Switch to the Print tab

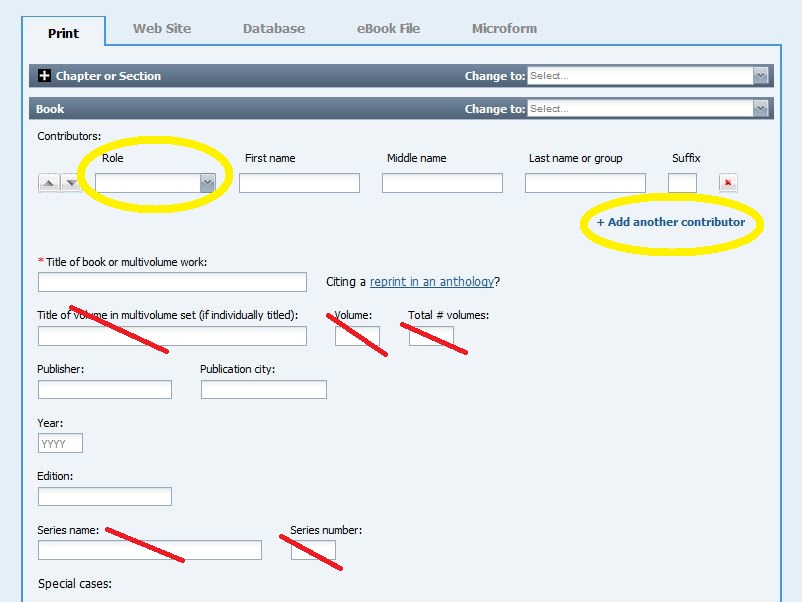(x=63, y=33)
